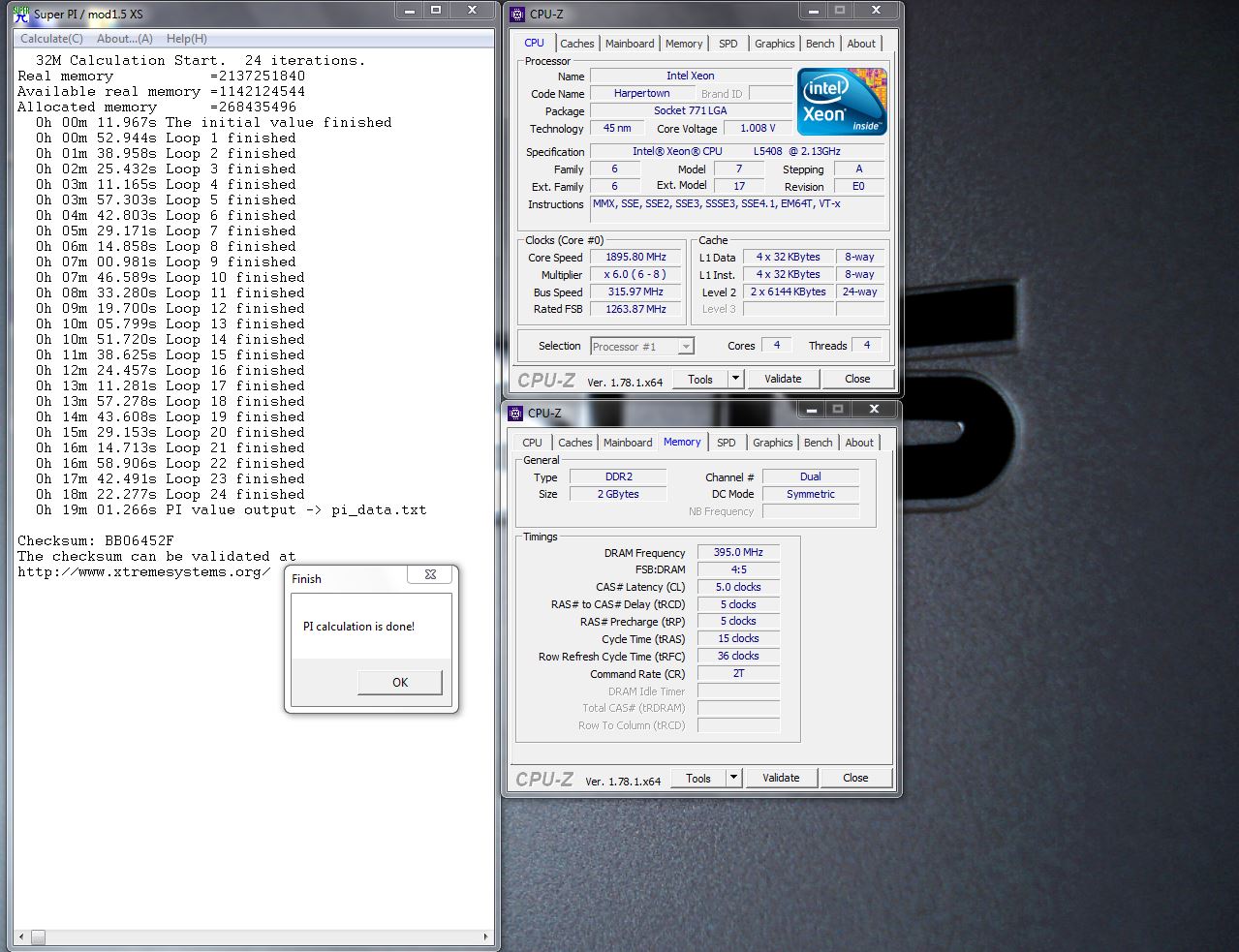
Task: Click the Multiplier value x 6.0
Action: (x=636, y=275)
